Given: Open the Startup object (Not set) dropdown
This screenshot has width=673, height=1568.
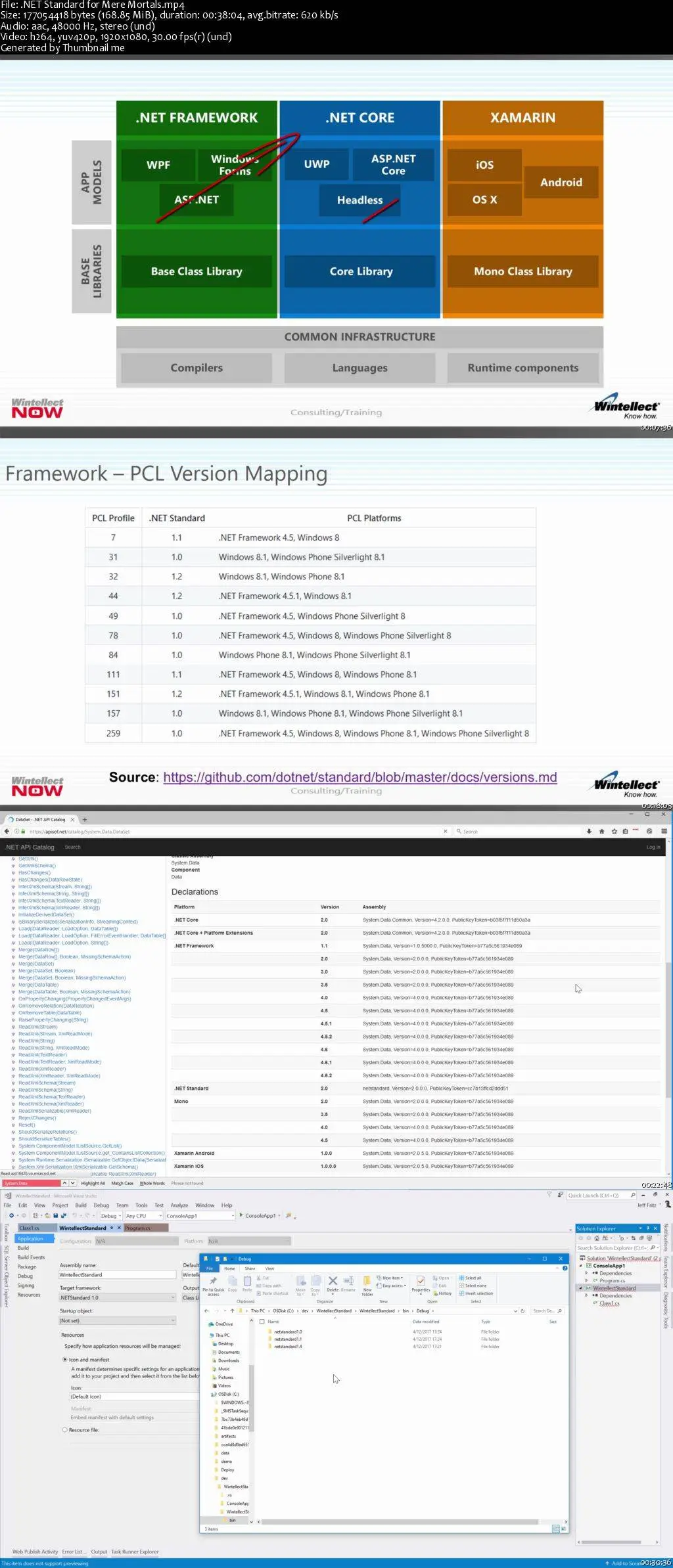Looking at the screenshot, I should coord(118,1320).
